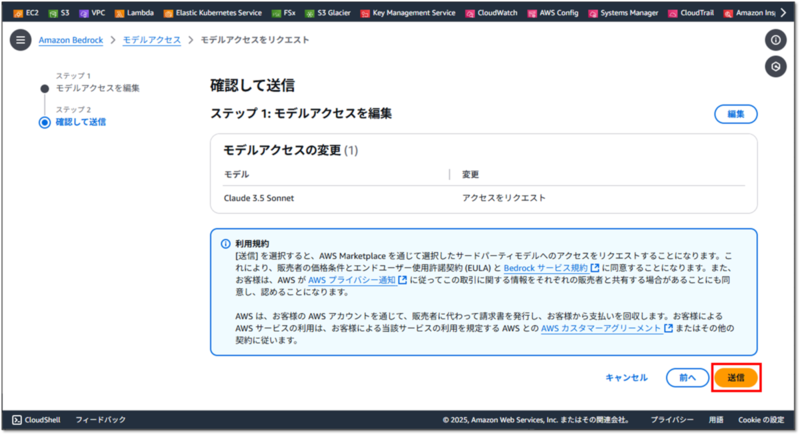Open Cookie の設定 in footer
The width and height of the screenshot is (800, 435).
[x=761, y=420]
